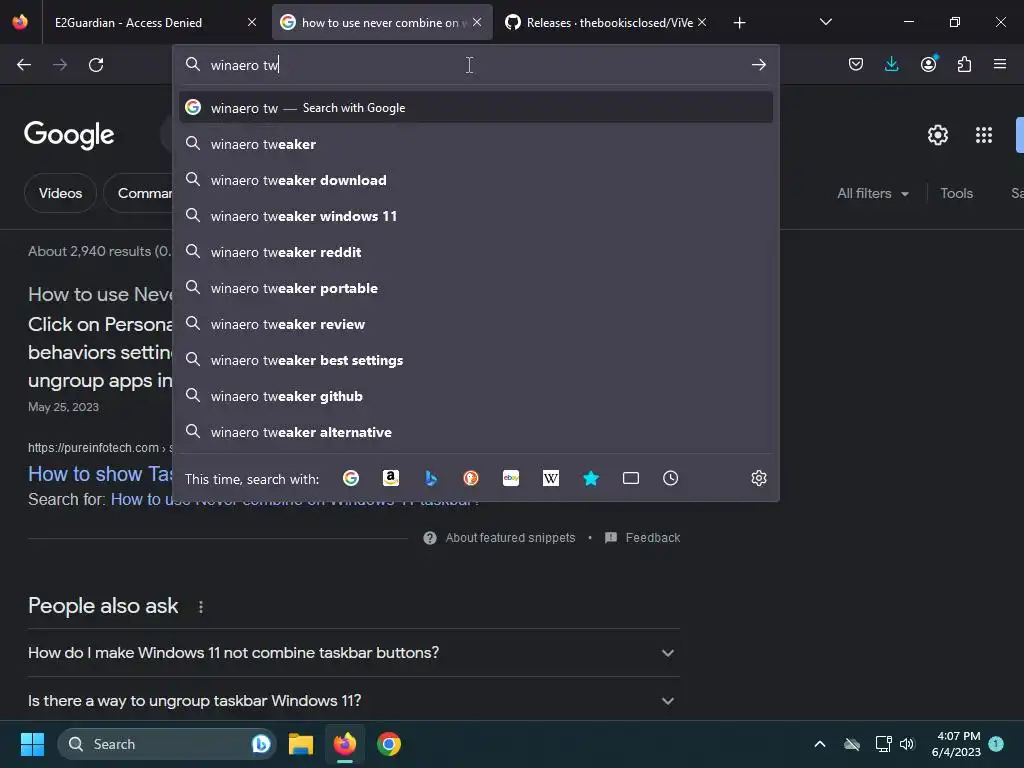Click the Feedback link
The width and height of the screenshot is (1024, 768).
(643, 537)
